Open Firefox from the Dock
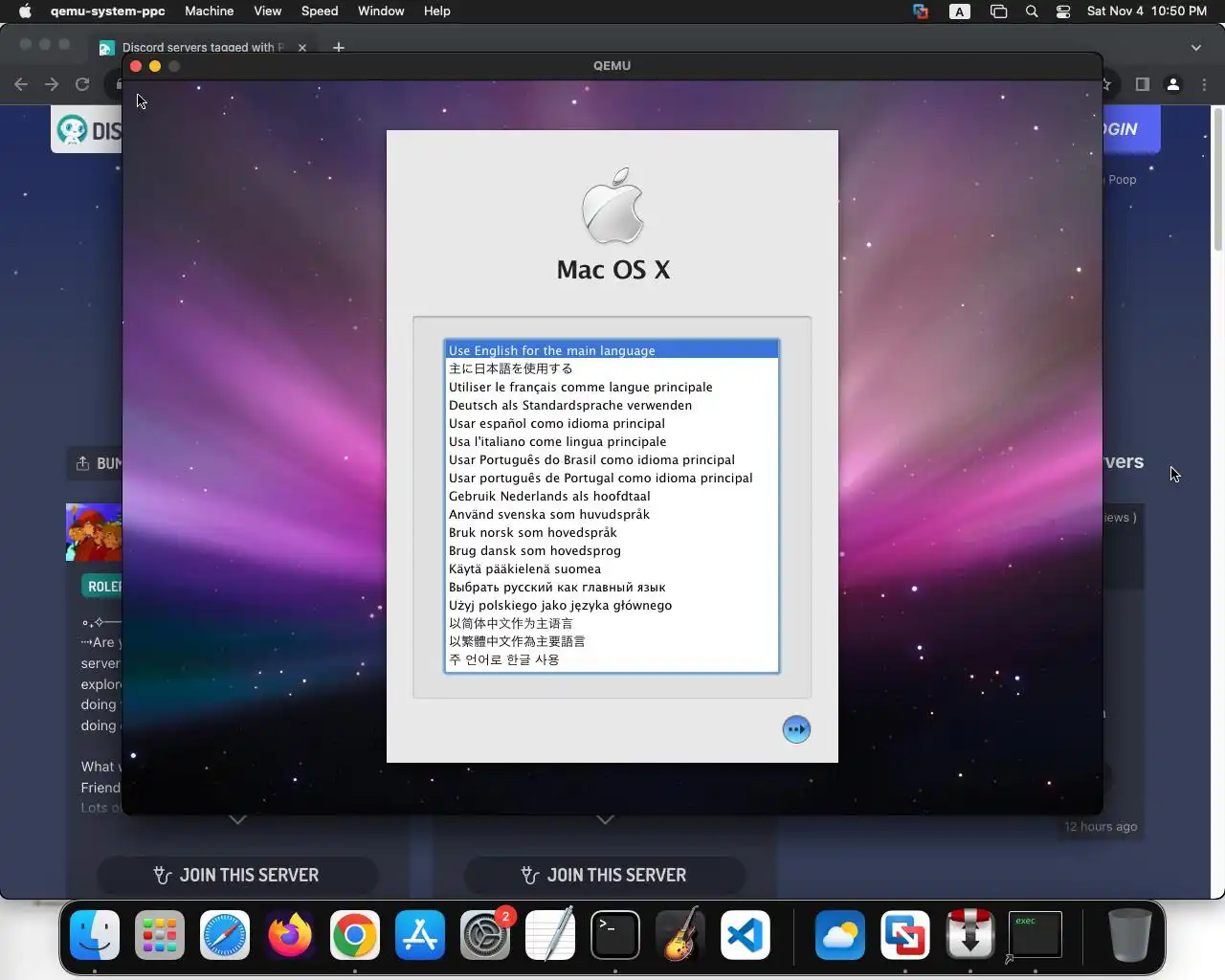1225x980 pixels. tap(290, 935)
